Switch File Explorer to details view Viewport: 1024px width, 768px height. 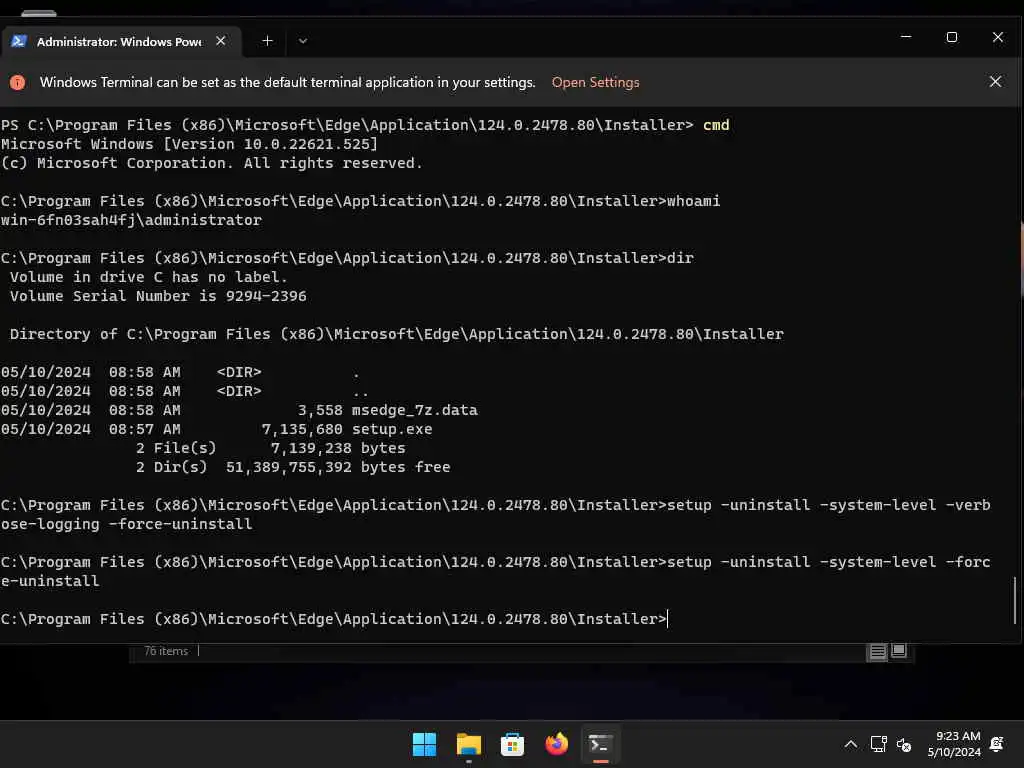coord(877,651)
